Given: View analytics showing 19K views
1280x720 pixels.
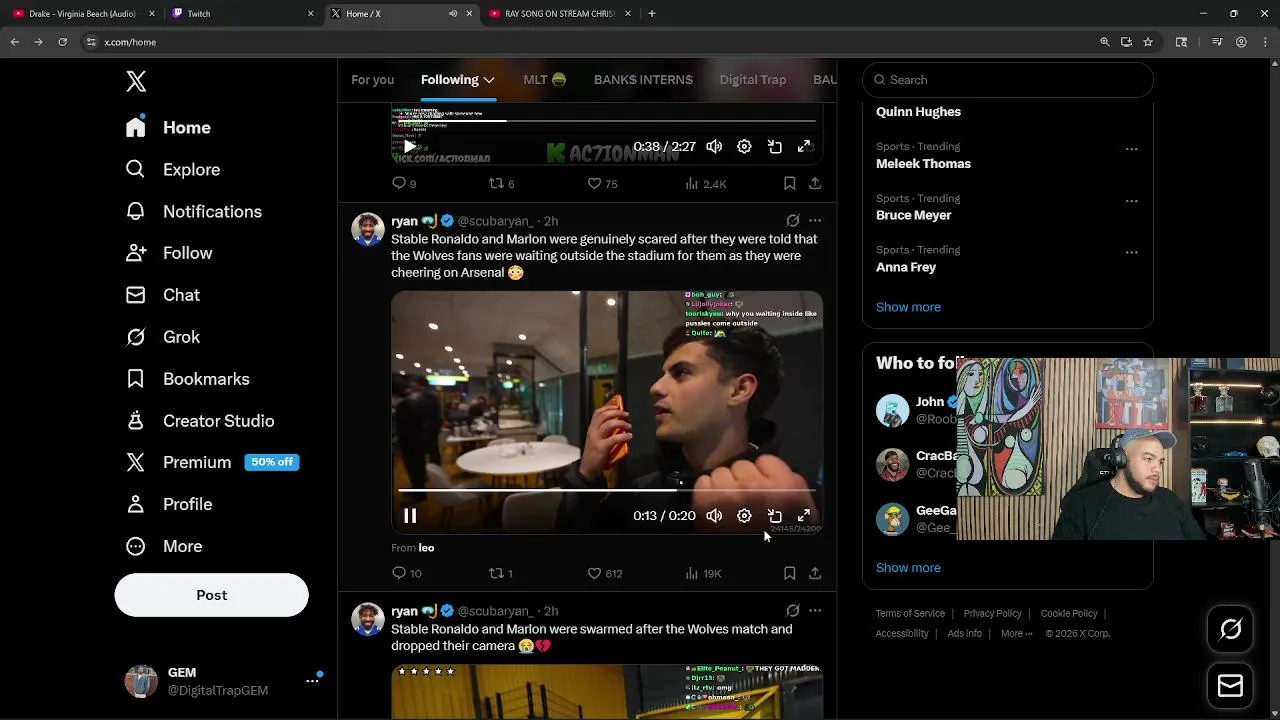Looking at the screenshot, I should pyautogui.click(x=703, y=574).
